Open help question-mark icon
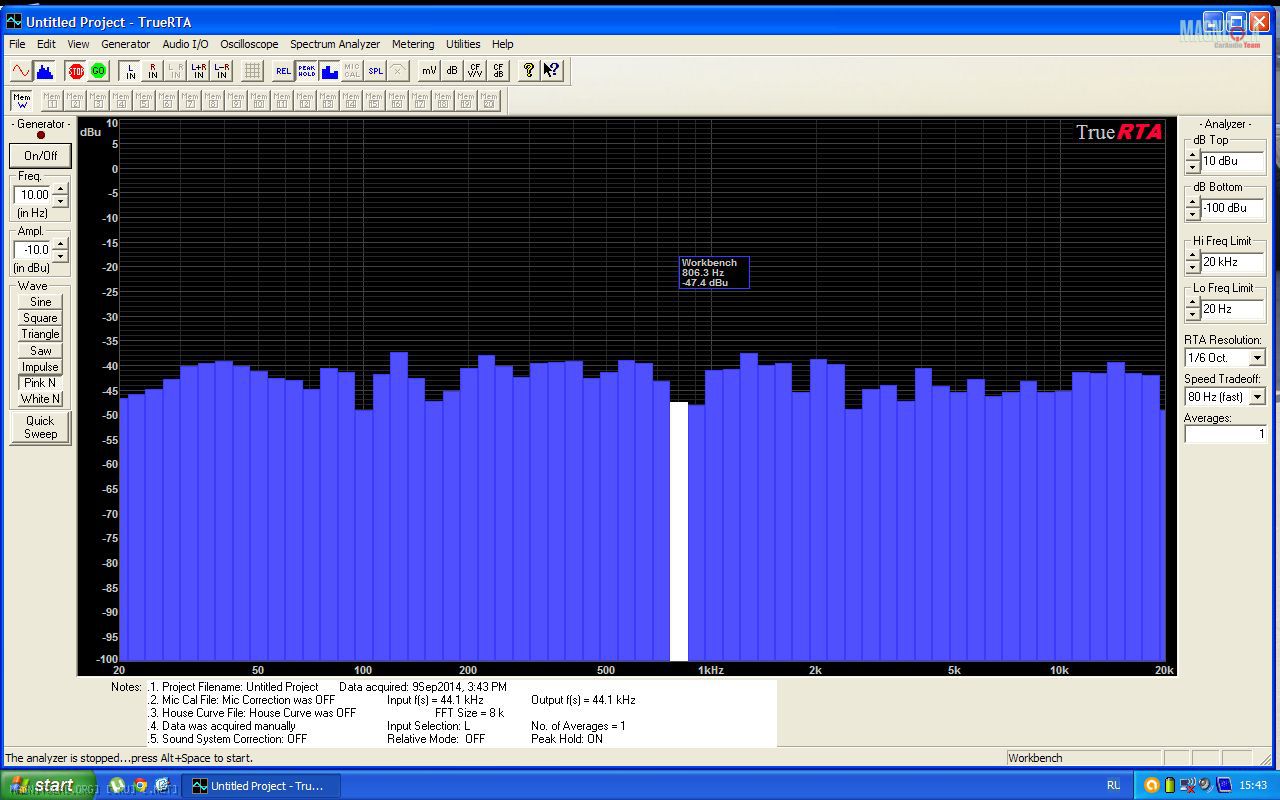Viewport: 1280px width, 800px height. tap(529, 70)
